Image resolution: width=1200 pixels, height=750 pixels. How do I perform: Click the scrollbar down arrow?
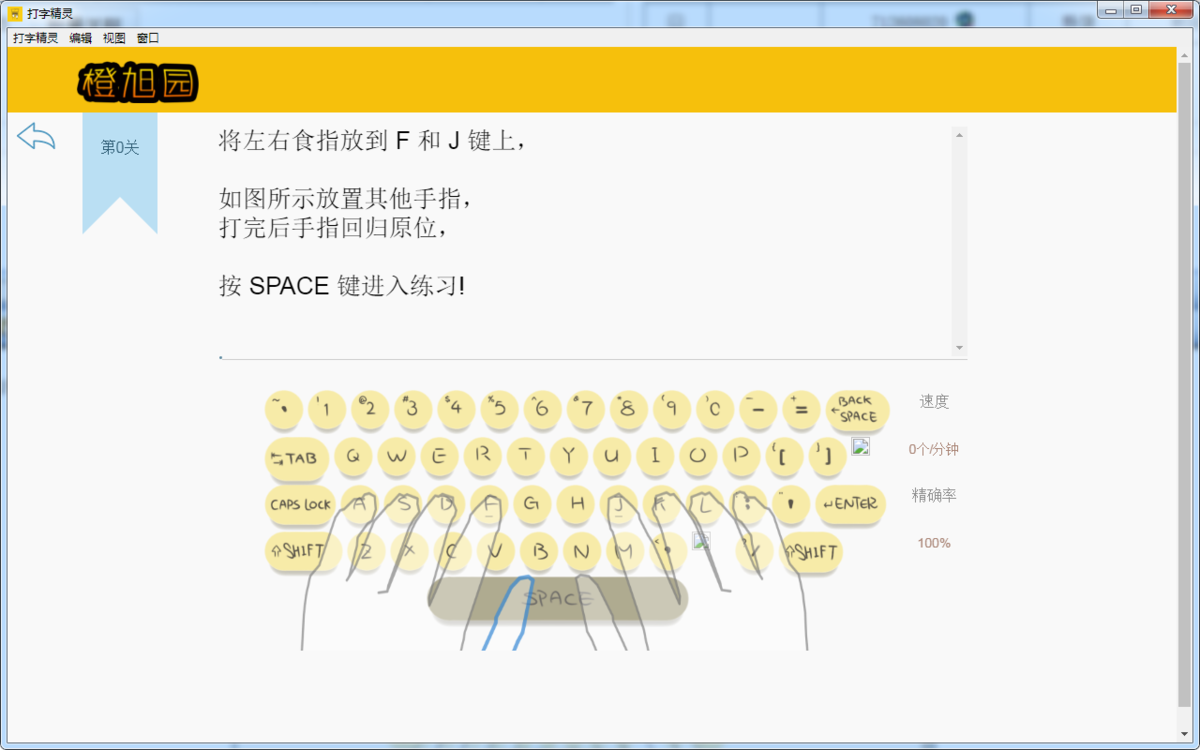[x=960, y=347]
